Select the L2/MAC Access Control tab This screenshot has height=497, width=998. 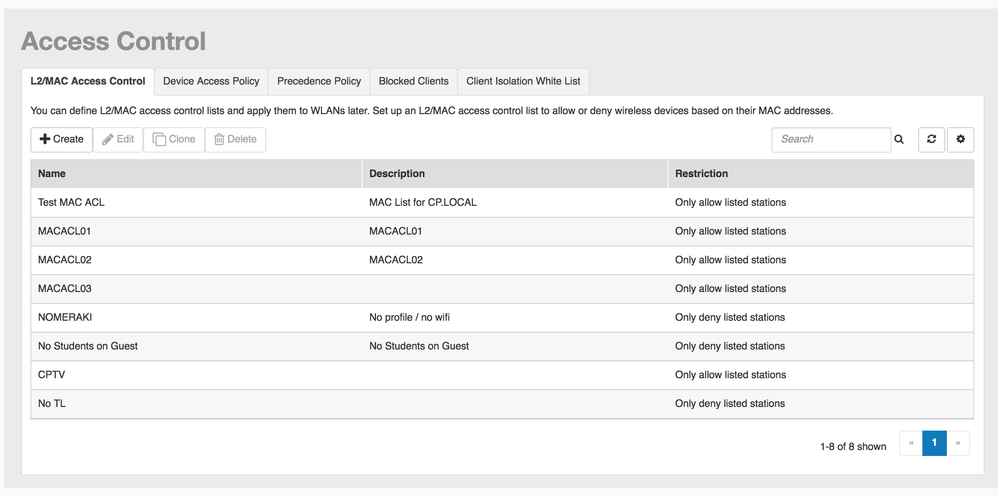(x=88, y=81)
